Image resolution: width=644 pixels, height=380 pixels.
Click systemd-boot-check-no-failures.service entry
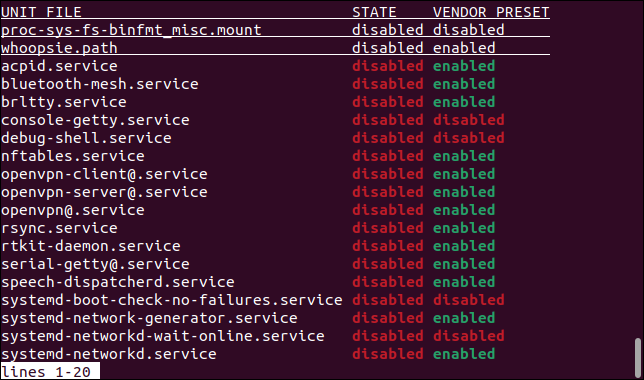172,300
